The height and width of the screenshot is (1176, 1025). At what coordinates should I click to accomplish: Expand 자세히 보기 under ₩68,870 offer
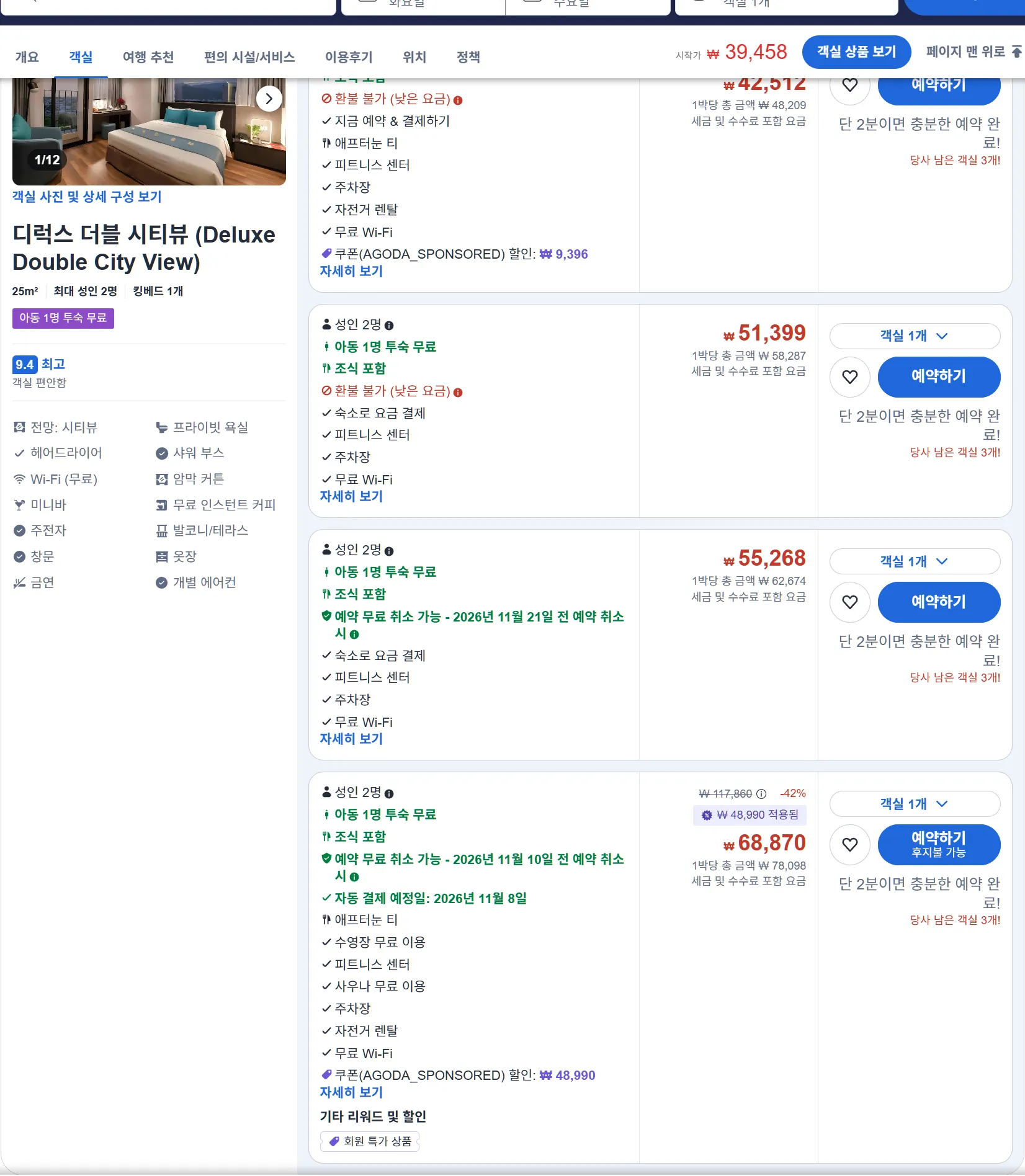click(x=351, y=1092)
